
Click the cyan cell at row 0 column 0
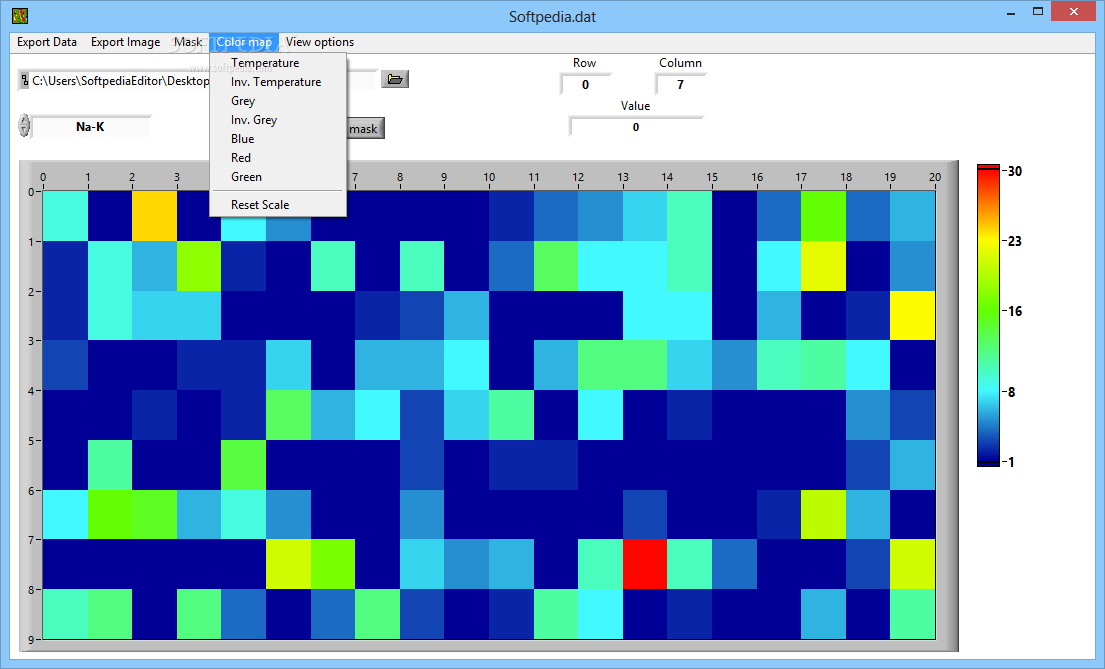(x=66, y=216)
